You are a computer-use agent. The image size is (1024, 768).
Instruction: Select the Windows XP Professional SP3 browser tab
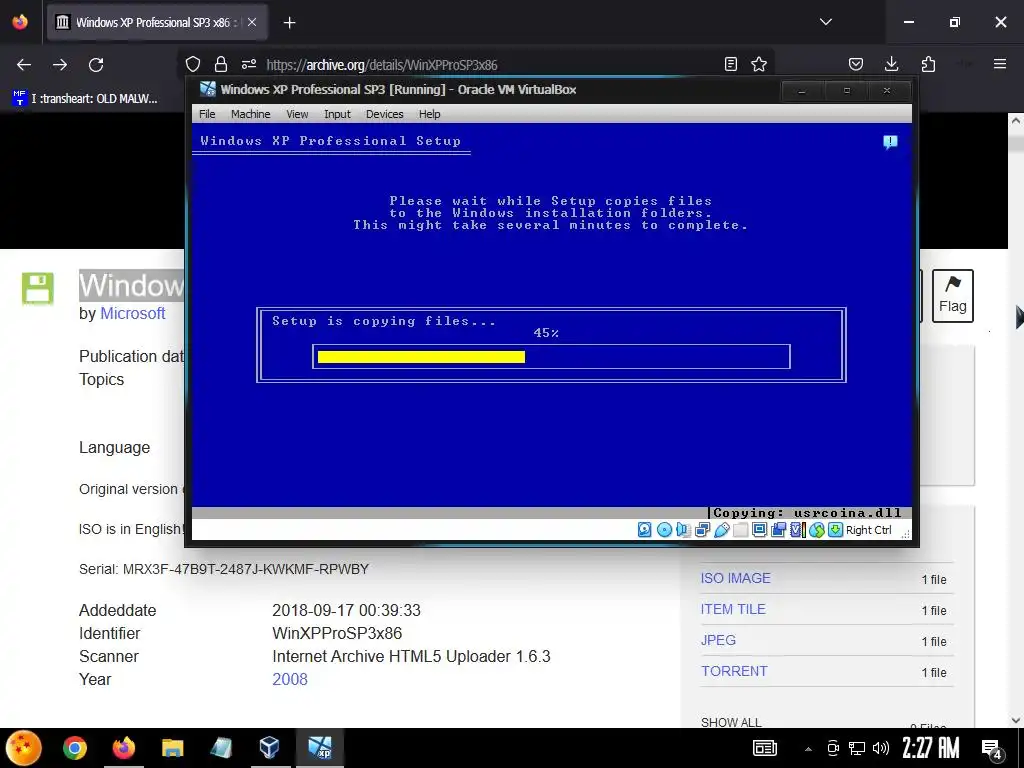coord(157,22)
